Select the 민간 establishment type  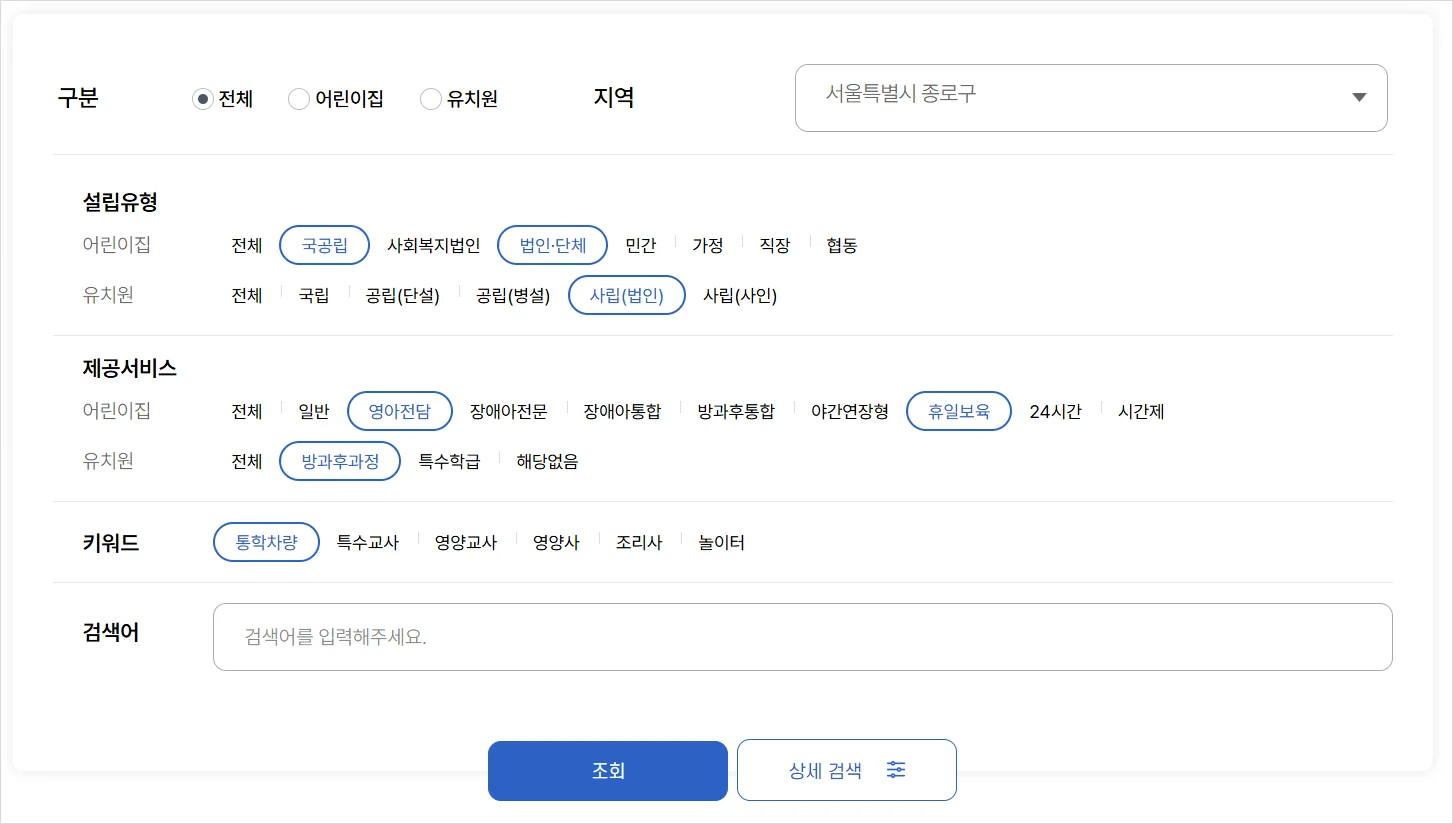pos(641,245)
